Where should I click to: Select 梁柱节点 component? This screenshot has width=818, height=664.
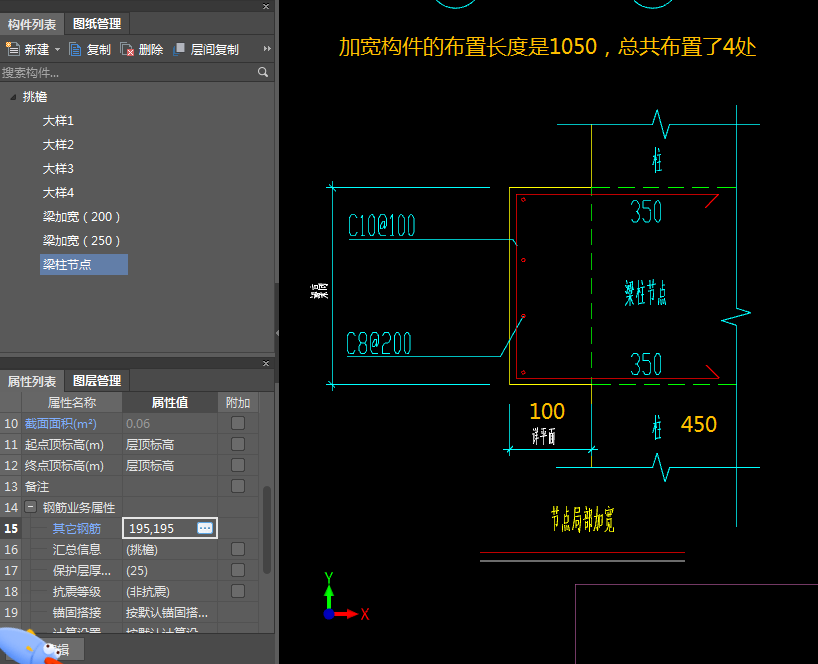tap(83, 264)
